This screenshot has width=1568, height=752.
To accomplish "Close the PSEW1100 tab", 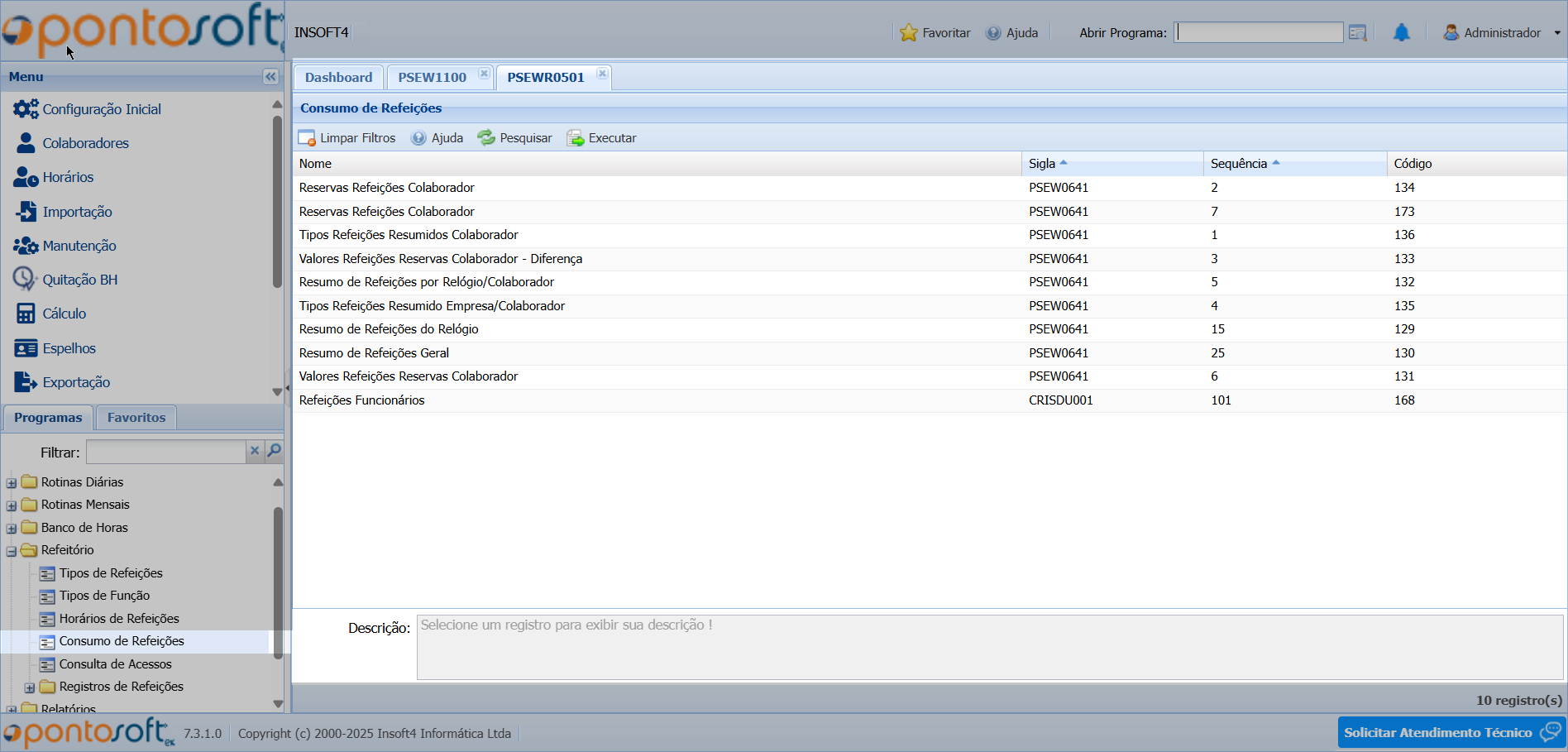I will (x=484, y=74).
